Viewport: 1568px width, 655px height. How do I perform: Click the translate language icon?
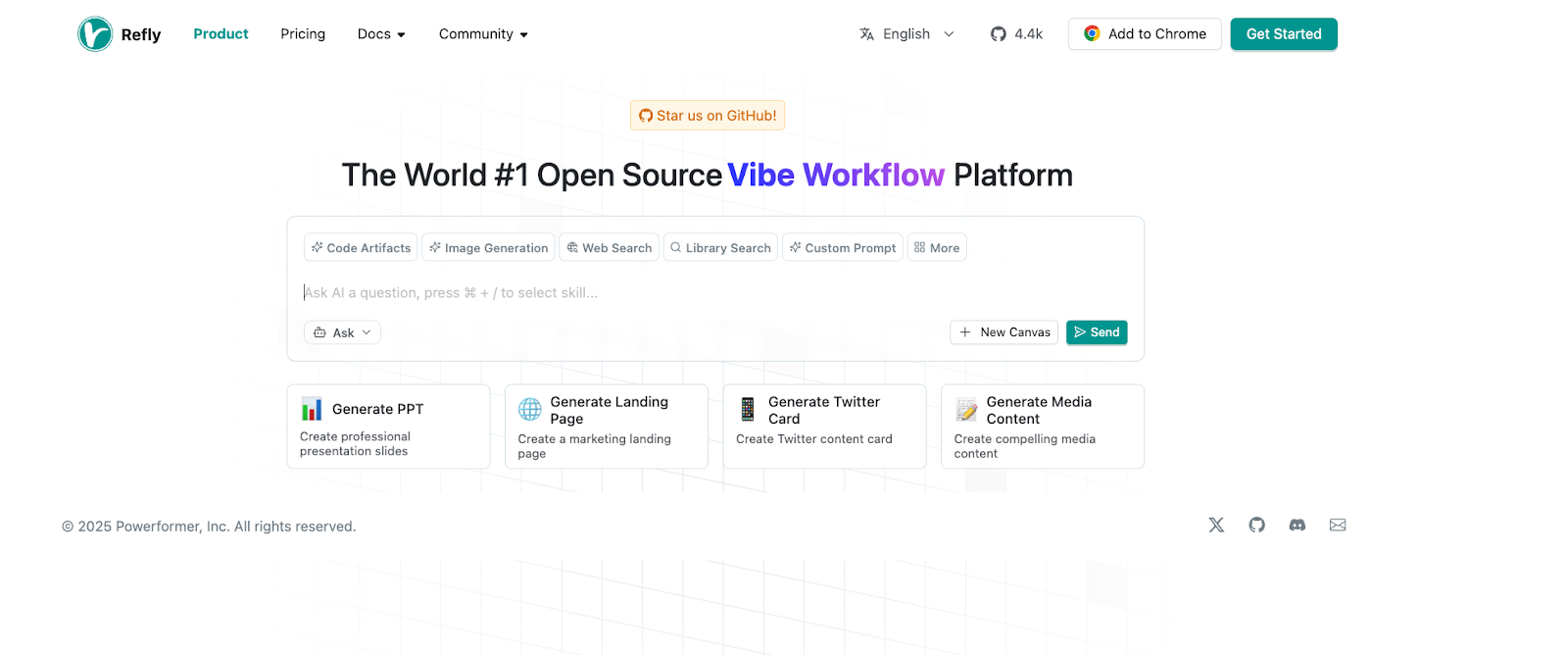coord(866,34)
